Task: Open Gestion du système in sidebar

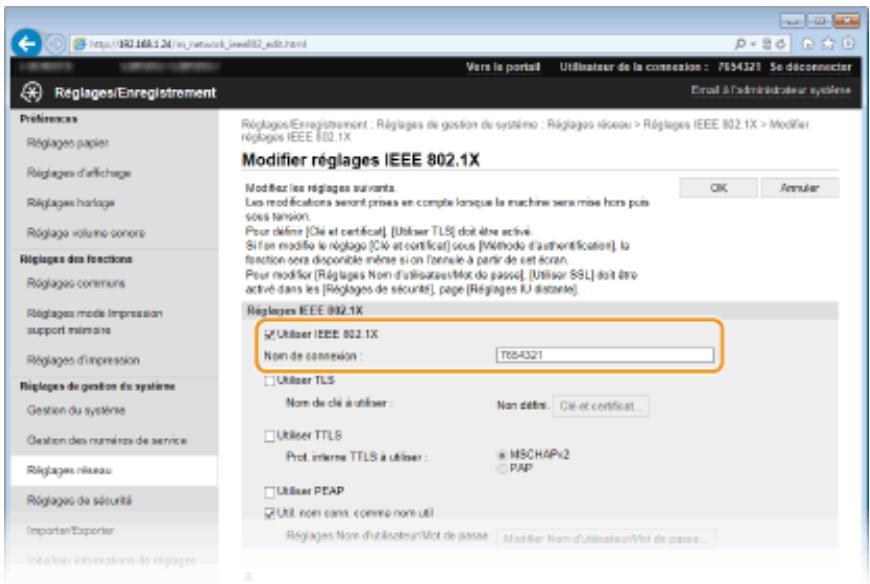Action: point(76,410)
